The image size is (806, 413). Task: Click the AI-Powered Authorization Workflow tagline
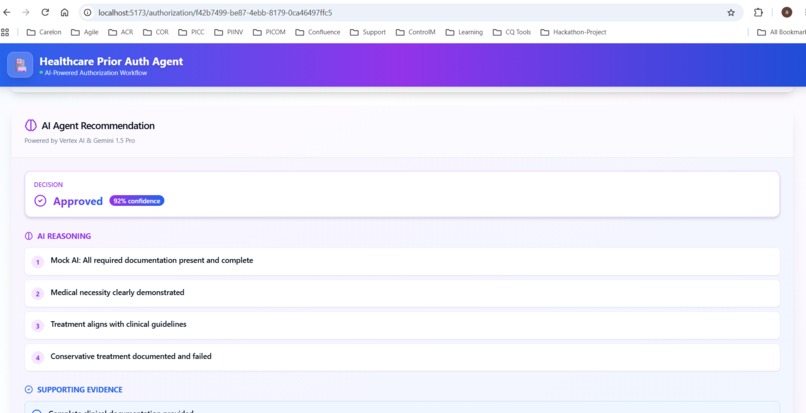pyautogui.click(x=96, y=73)
